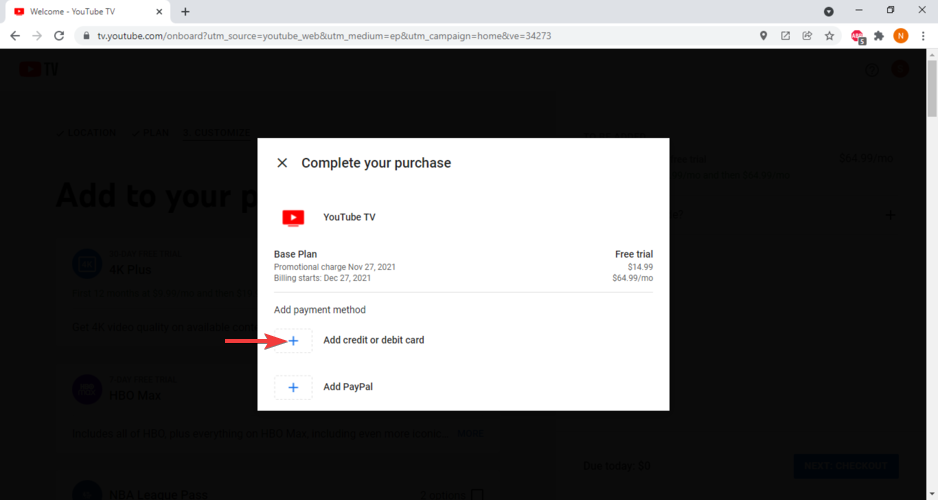Share this page via address bar icon
Screen dimensions: 938x500
tap(807, 36)
